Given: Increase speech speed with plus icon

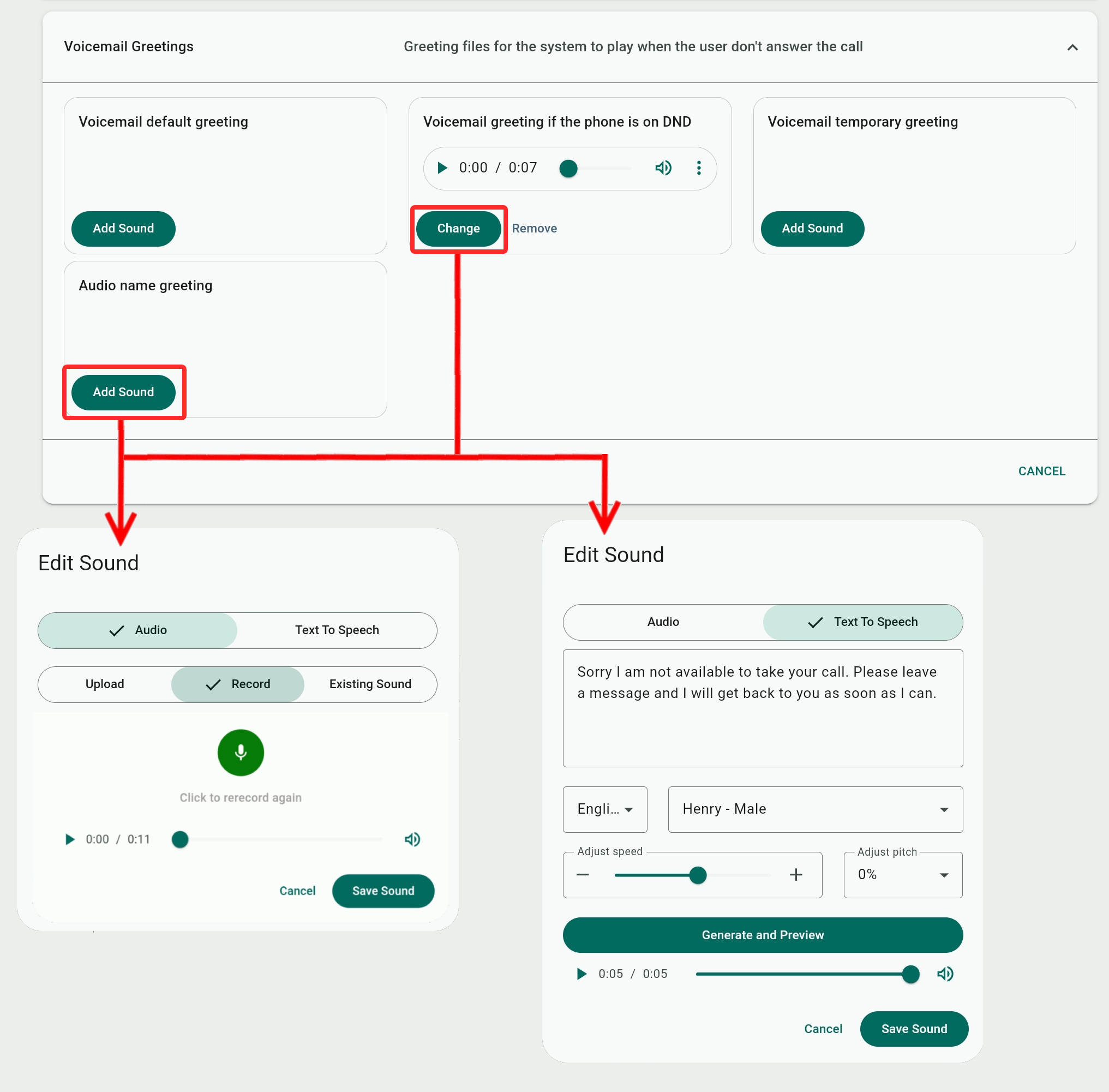Looking at the screenshot, I should [x=795, y=875].
